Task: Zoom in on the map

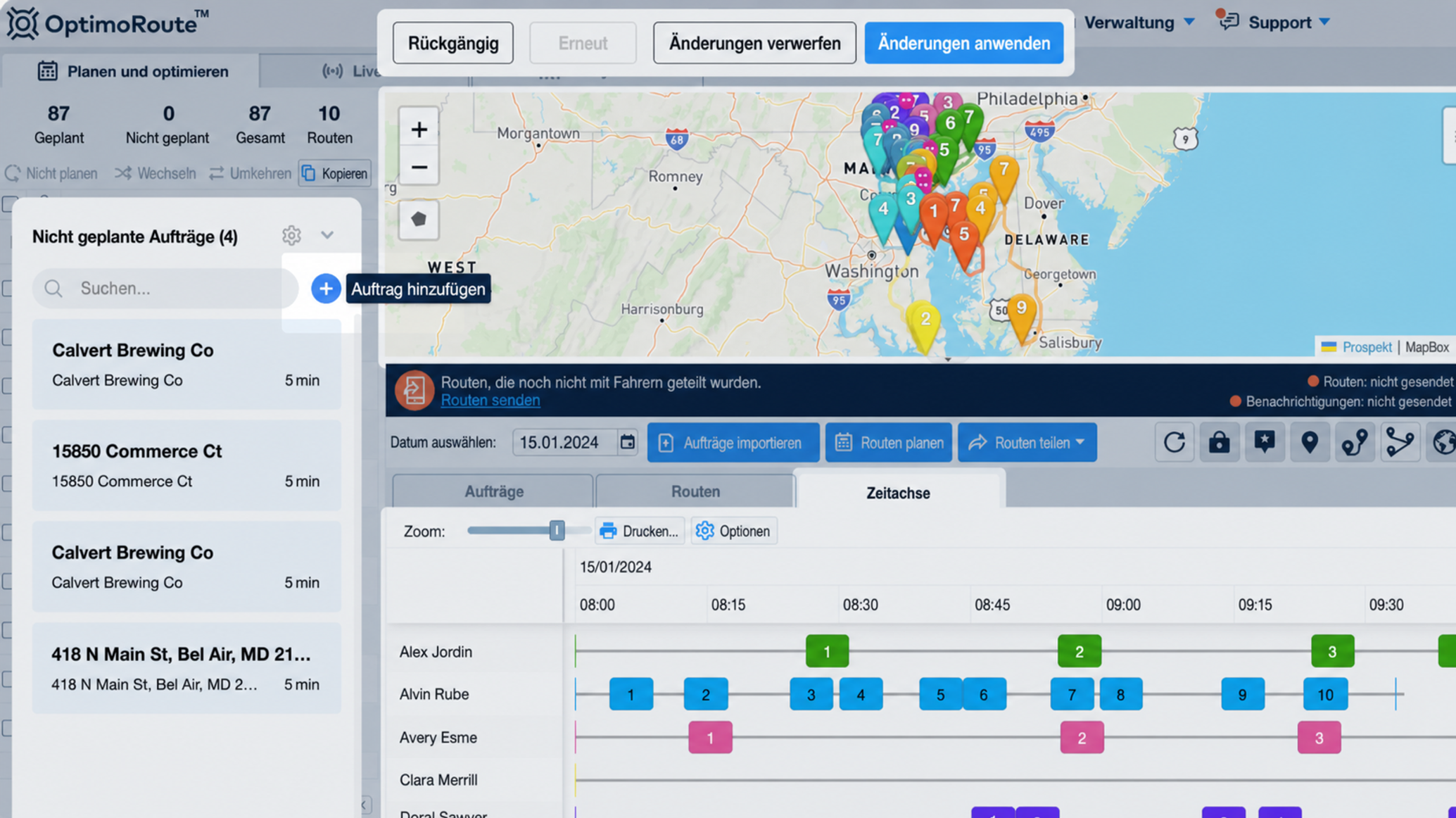Action: [x=419, y=130]
